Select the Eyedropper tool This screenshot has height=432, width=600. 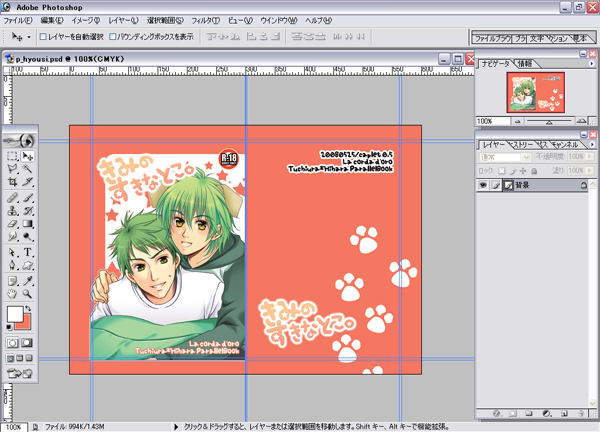click(x=28, y=281)
